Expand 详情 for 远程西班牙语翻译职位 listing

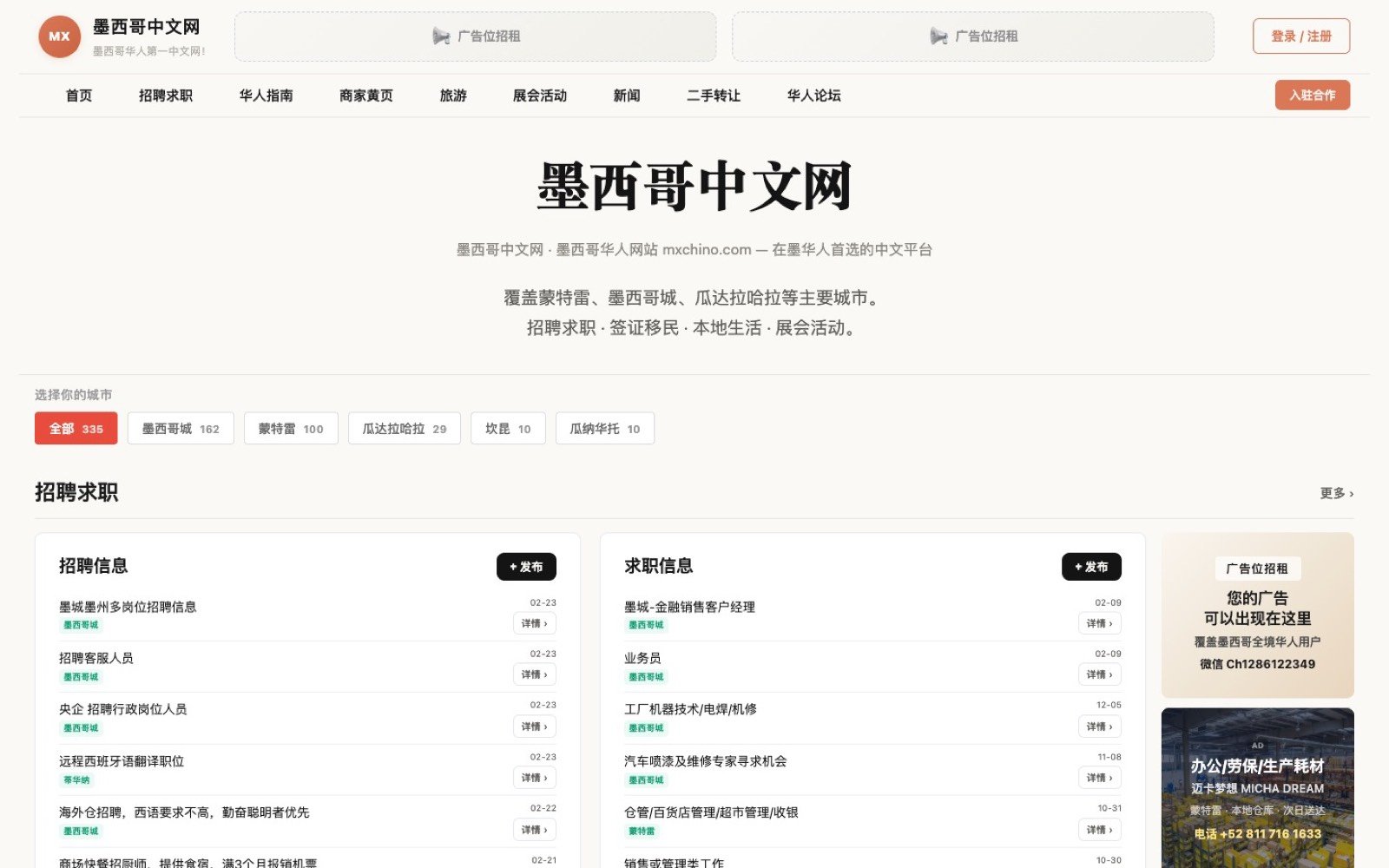[534, 778]
